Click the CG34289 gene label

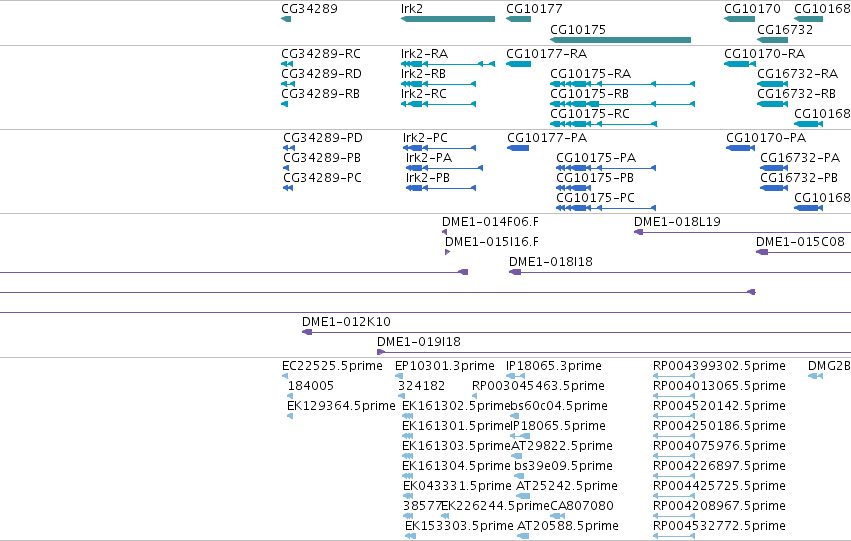[x=309, y=9]
